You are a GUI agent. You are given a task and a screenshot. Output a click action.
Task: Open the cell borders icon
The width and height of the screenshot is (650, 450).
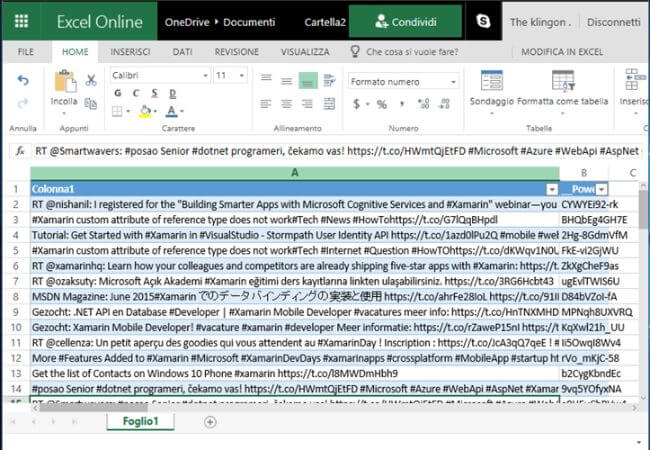117,111
